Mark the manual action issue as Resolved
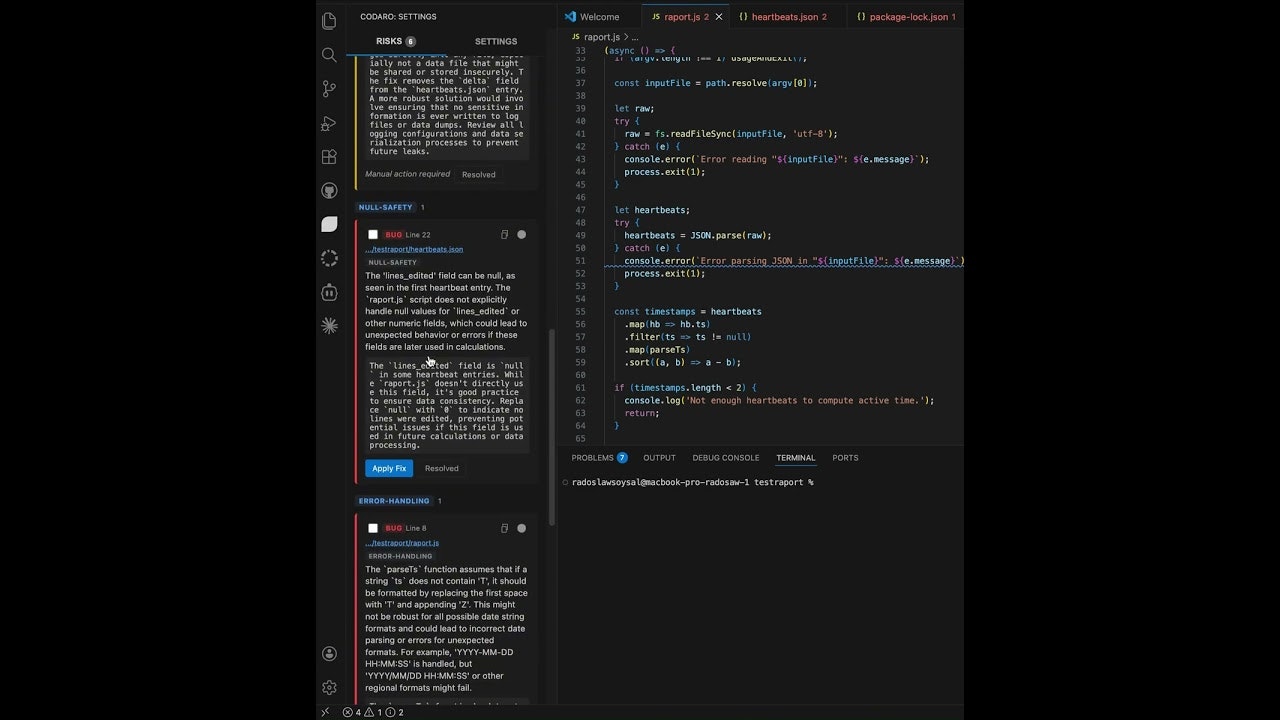The width and height of the screenshot is (1280, 720). tap(478, 174)
